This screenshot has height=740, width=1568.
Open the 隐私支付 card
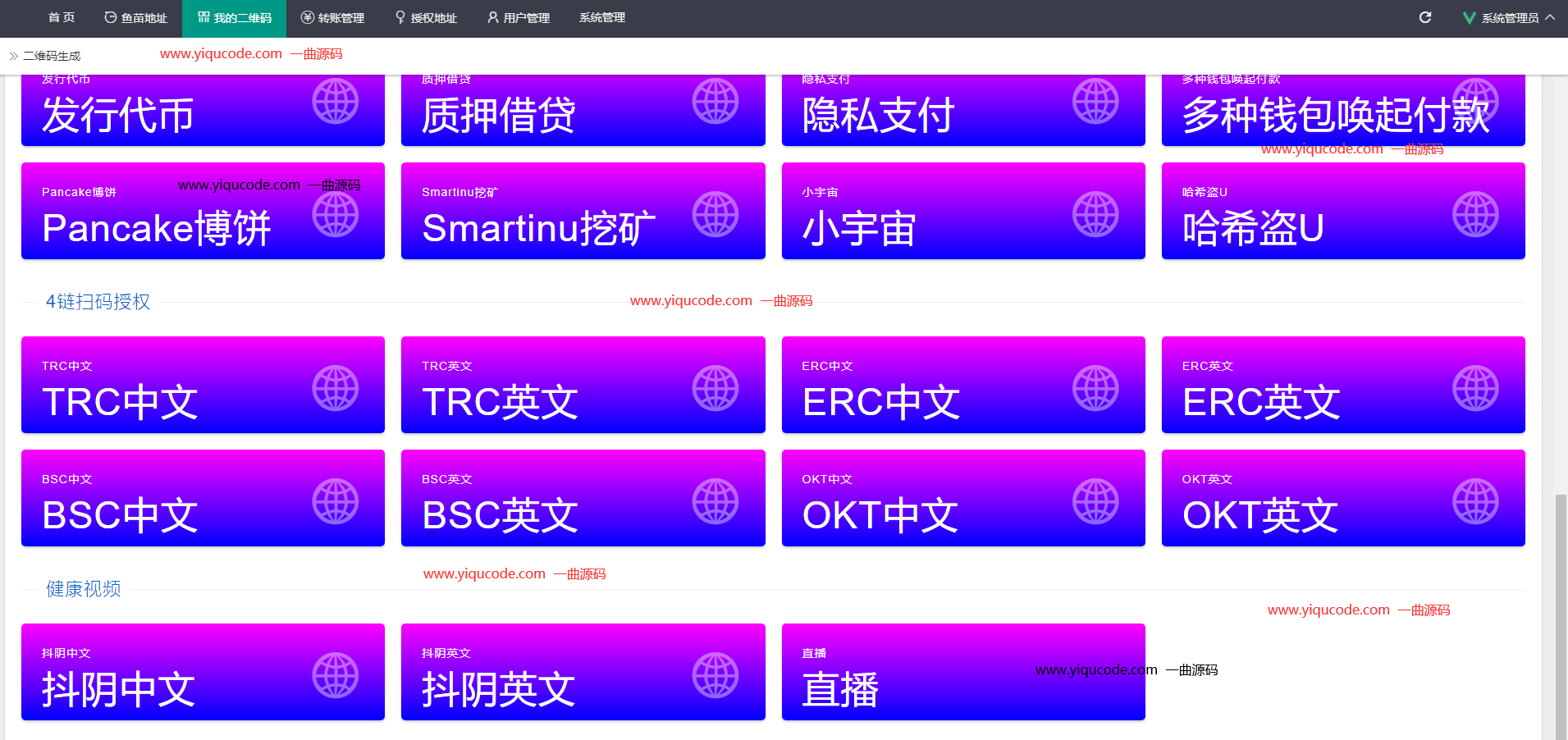(963, 110)
